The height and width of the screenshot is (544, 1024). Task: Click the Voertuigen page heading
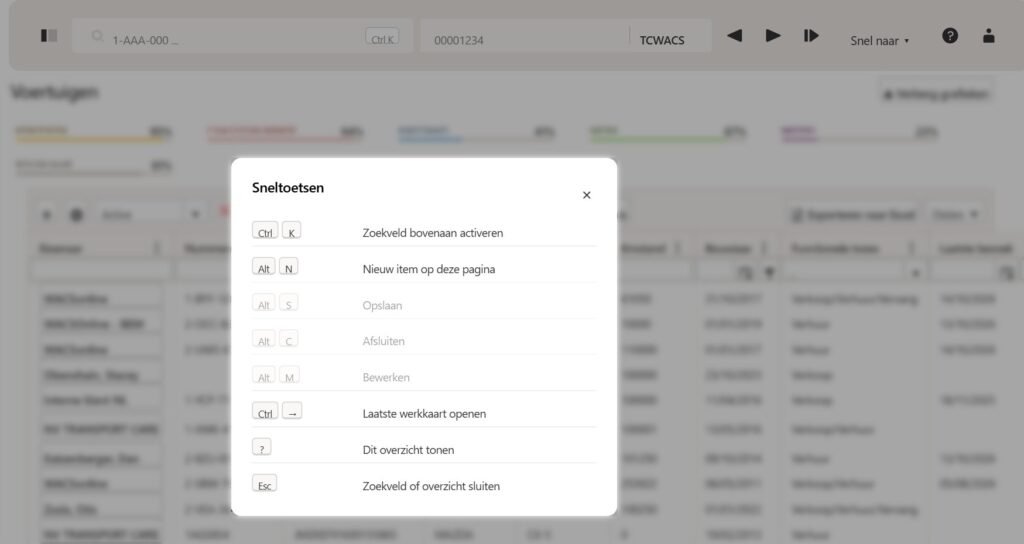55,92
